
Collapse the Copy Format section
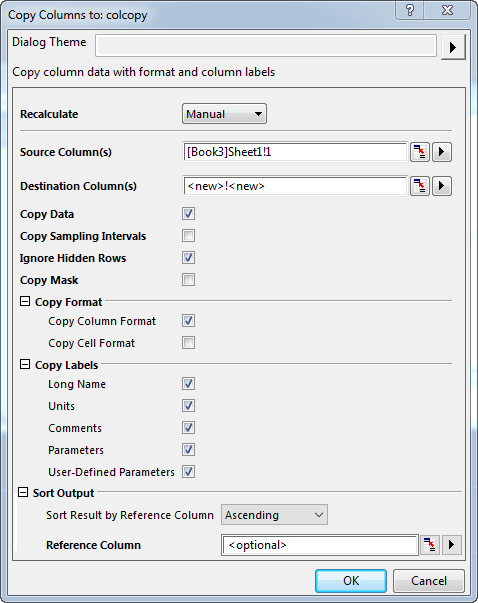pyautogui.click(x=25, y=301)
